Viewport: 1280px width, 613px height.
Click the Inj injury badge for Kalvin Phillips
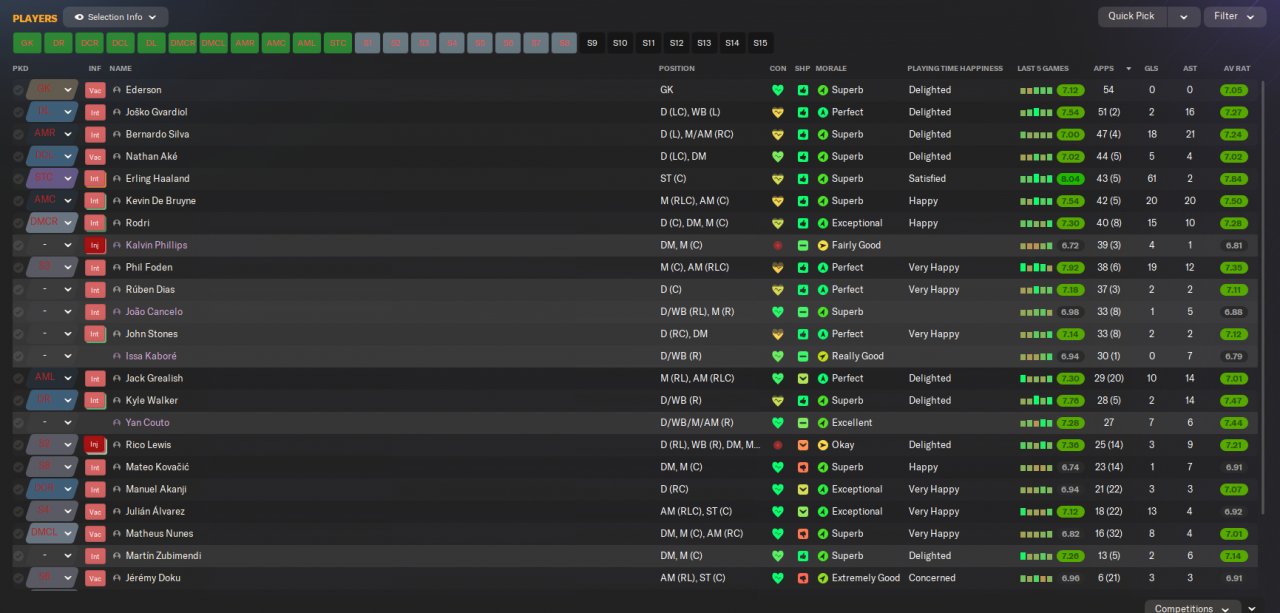95,245
